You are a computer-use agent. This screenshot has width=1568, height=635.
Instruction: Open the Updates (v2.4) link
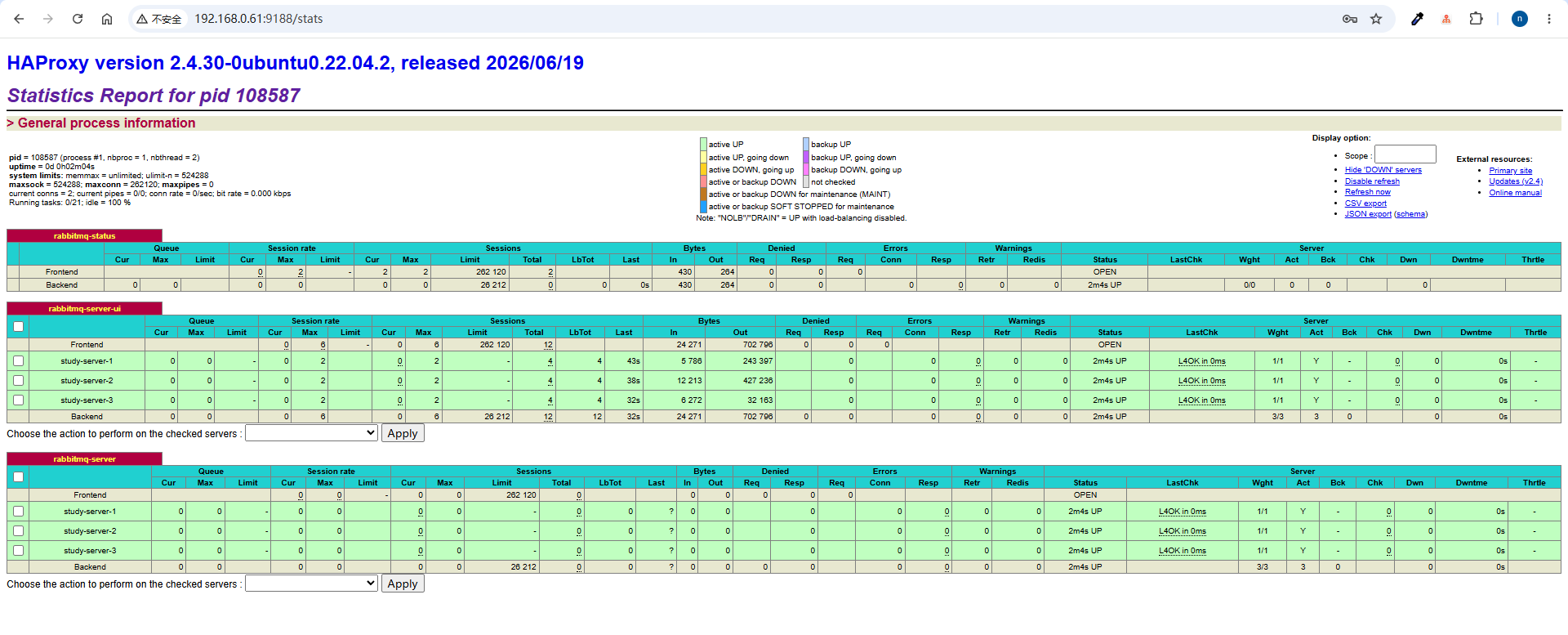[1516, 181]
